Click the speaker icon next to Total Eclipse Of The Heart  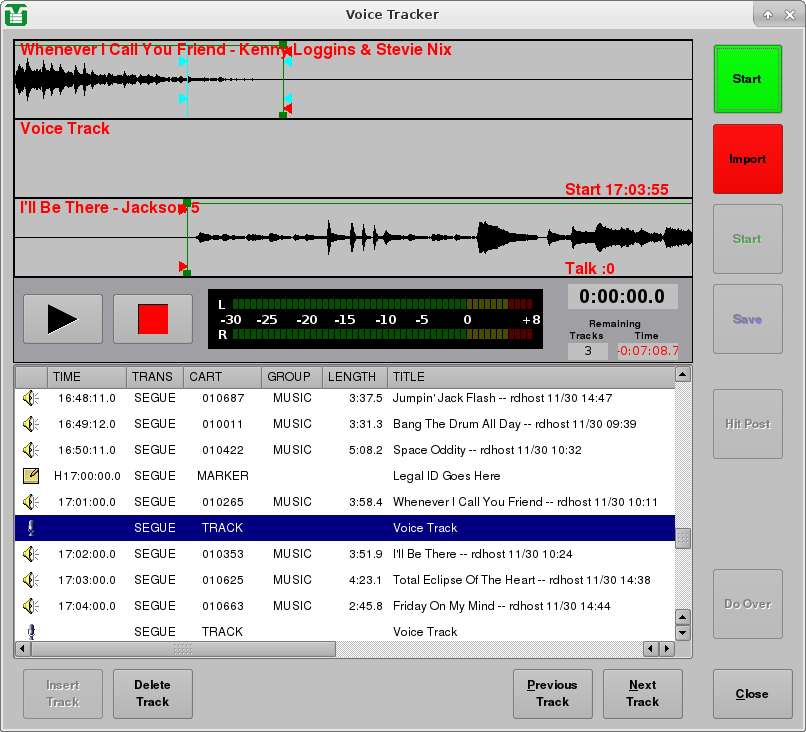point(29,579)
